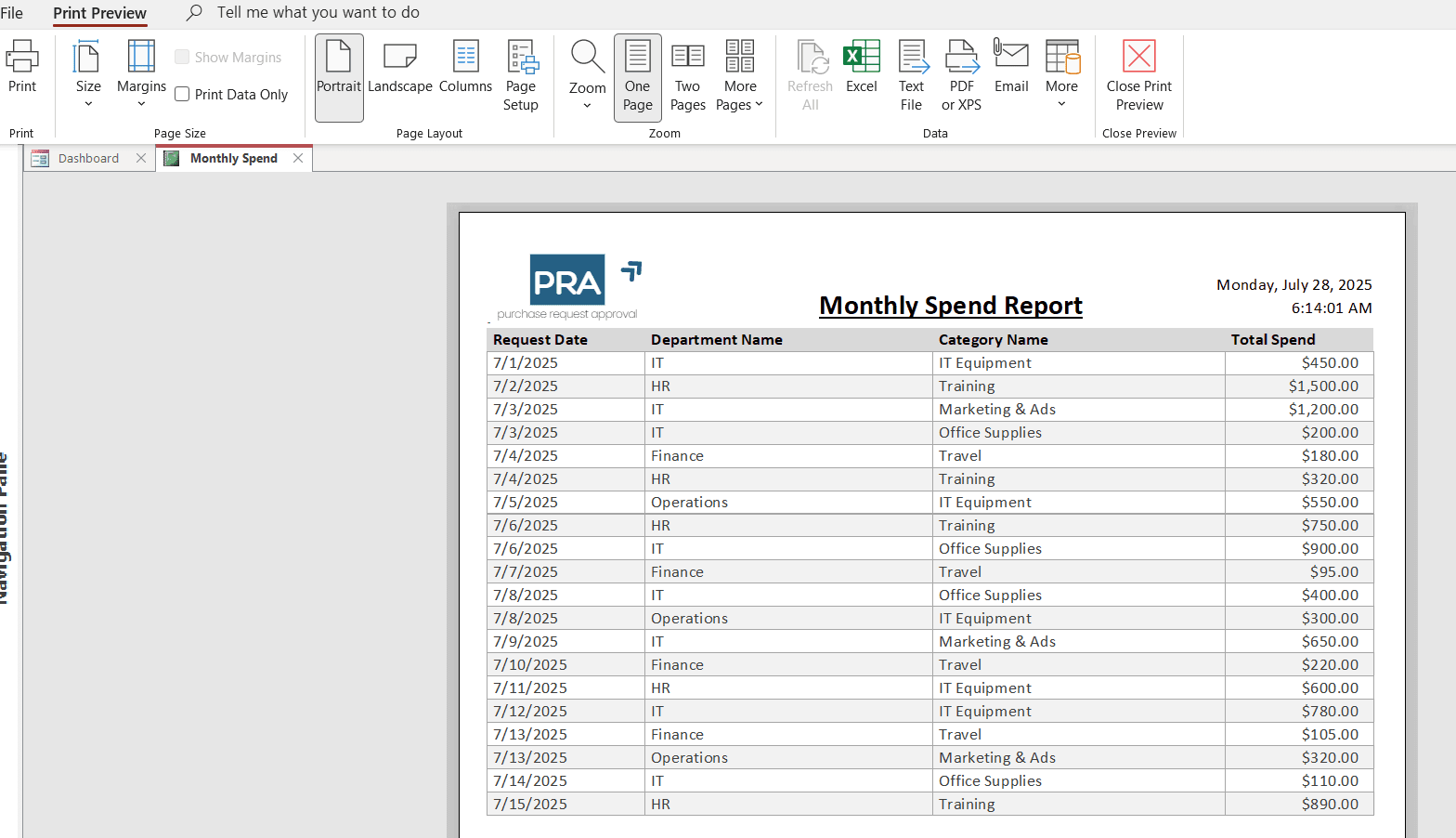Export the report to a Text File
Screen dimensions: 1456x838
coord(911,76)
